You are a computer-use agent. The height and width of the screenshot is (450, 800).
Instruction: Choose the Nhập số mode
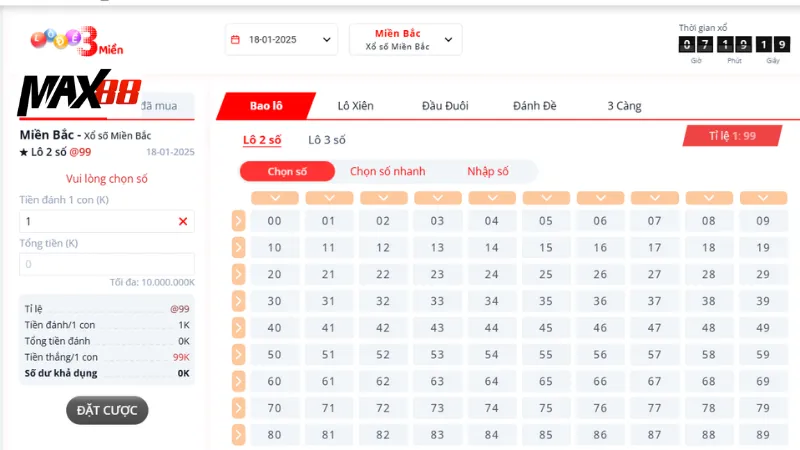coord(488,171)
